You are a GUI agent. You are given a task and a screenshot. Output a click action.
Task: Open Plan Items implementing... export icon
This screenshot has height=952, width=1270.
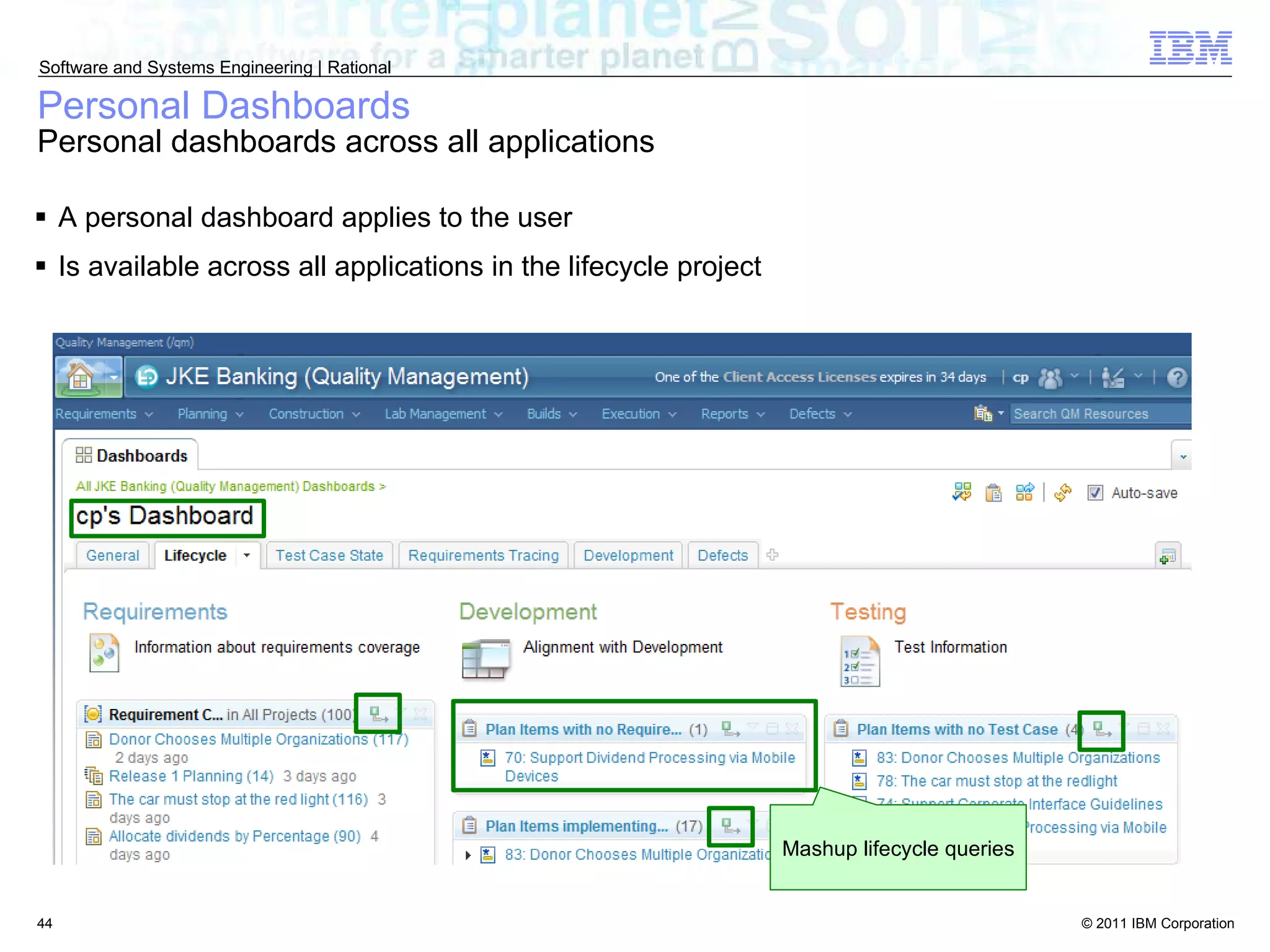[x=731, y=826]
